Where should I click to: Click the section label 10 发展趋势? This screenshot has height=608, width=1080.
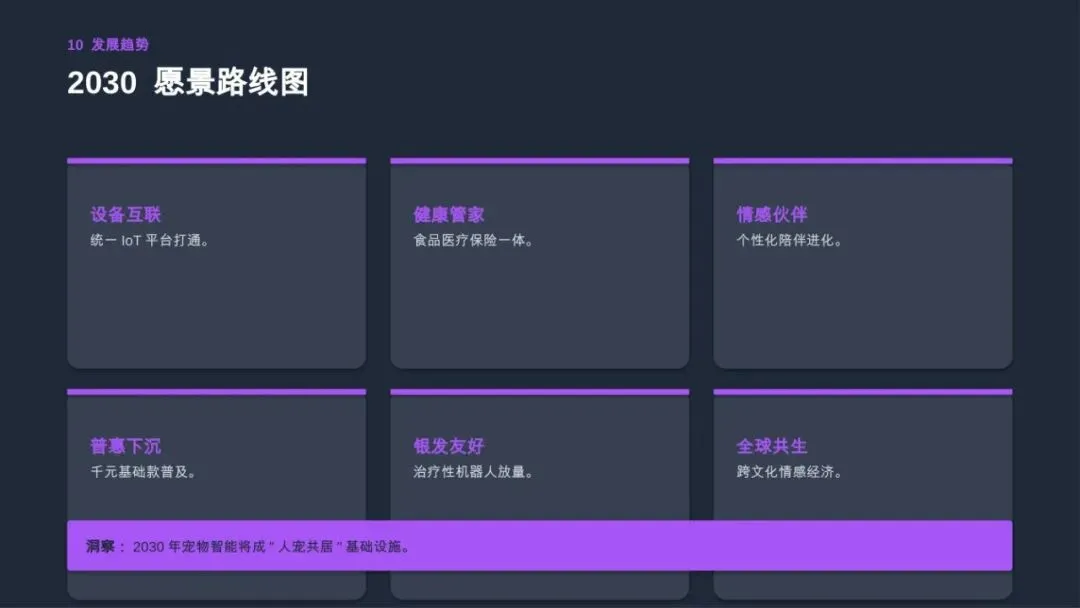click(x=108, y=45)
